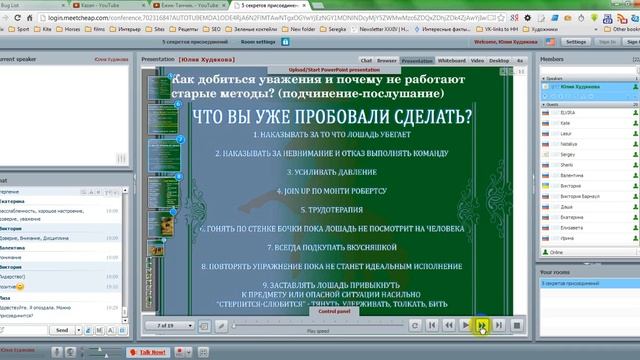Select the Presentation tab

[417, 60]
